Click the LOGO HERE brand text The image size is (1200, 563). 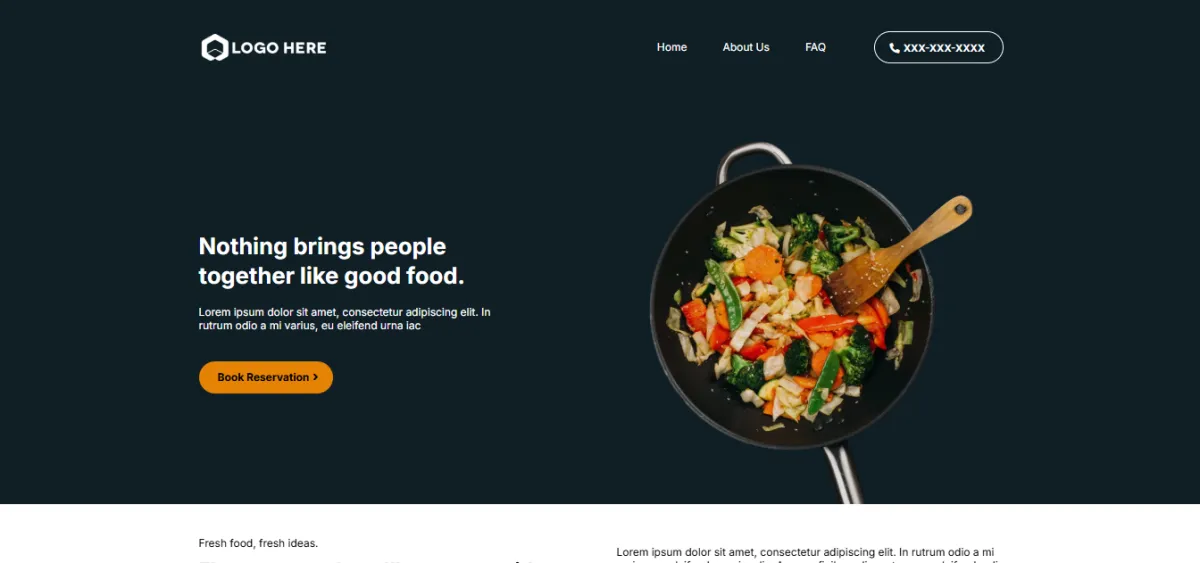279,47
